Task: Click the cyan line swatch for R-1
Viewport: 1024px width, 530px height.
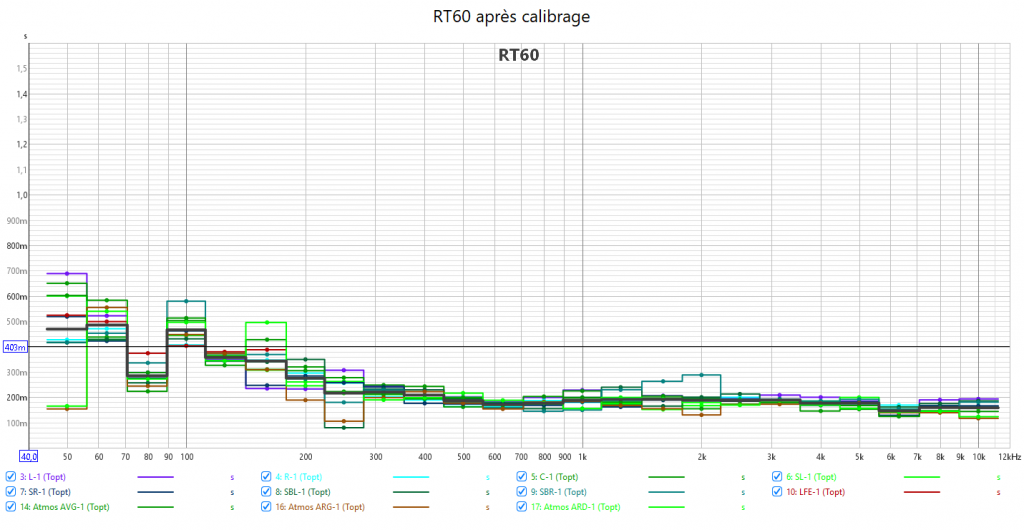Action: [x=411, y=477]
